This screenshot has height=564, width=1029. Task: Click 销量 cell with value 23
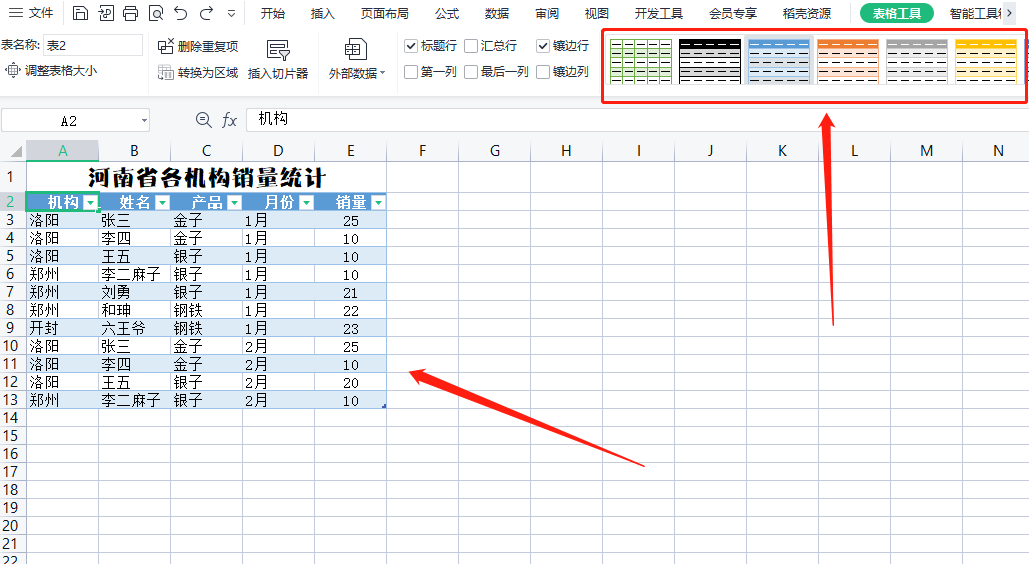coord(350,328)
